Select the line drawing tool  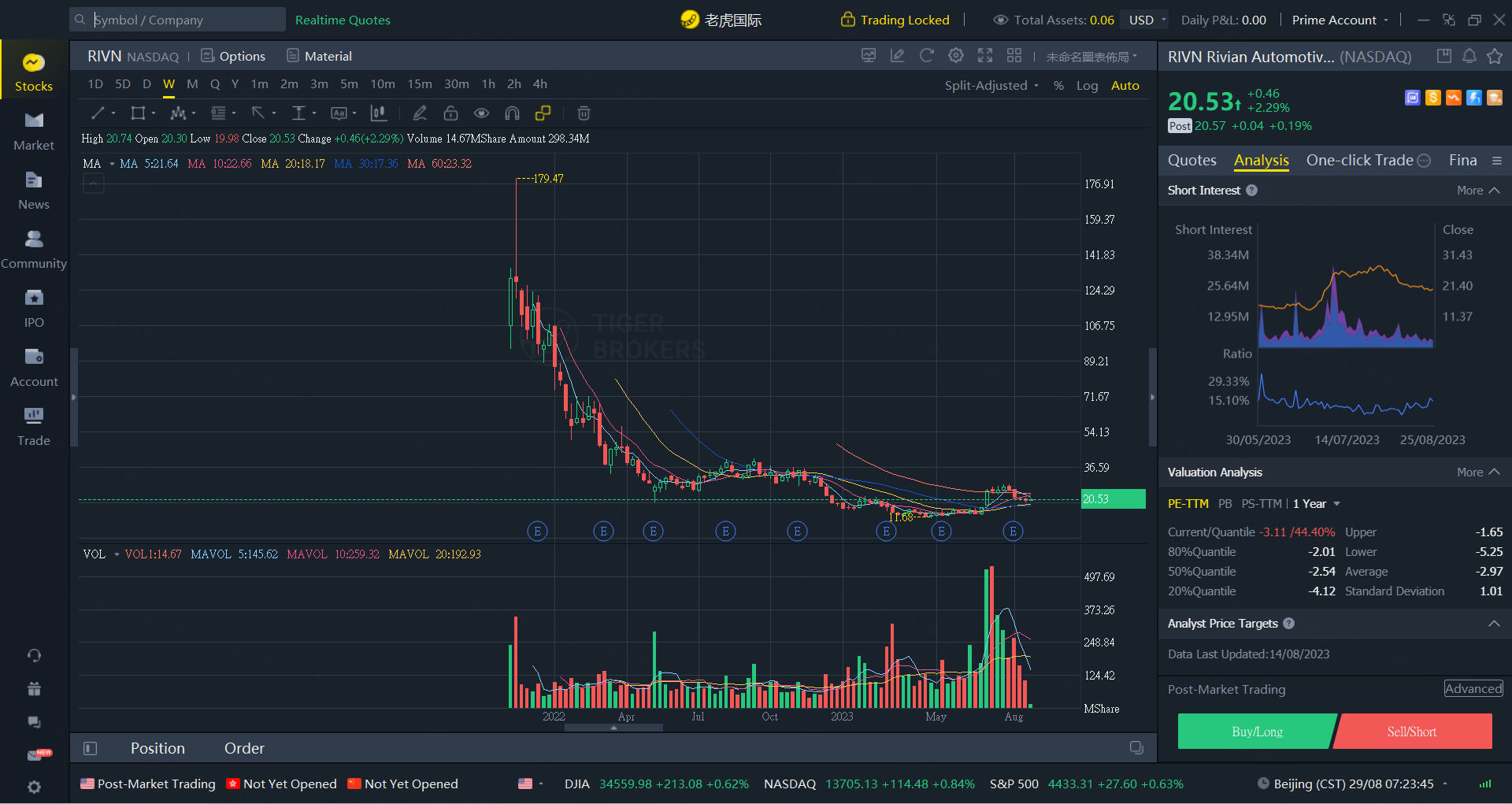tap(98, 113)
